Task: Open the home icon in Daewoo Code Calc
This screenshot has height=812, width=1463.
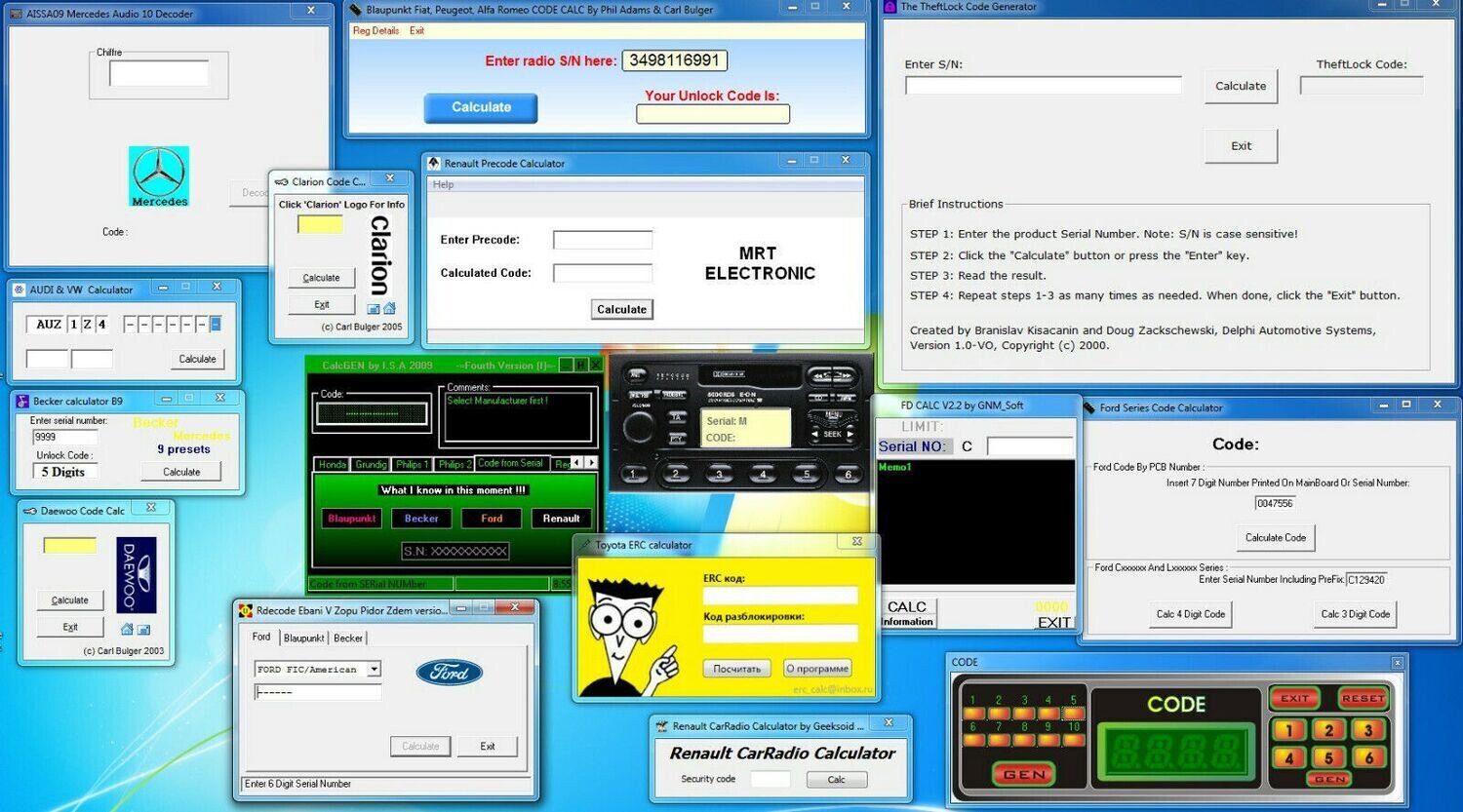Action: pos(127,629)
